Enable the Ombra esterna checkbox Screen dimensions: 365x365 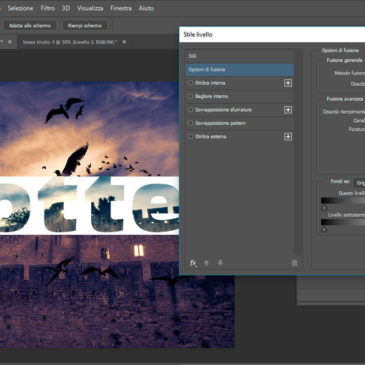click(190, 137)
